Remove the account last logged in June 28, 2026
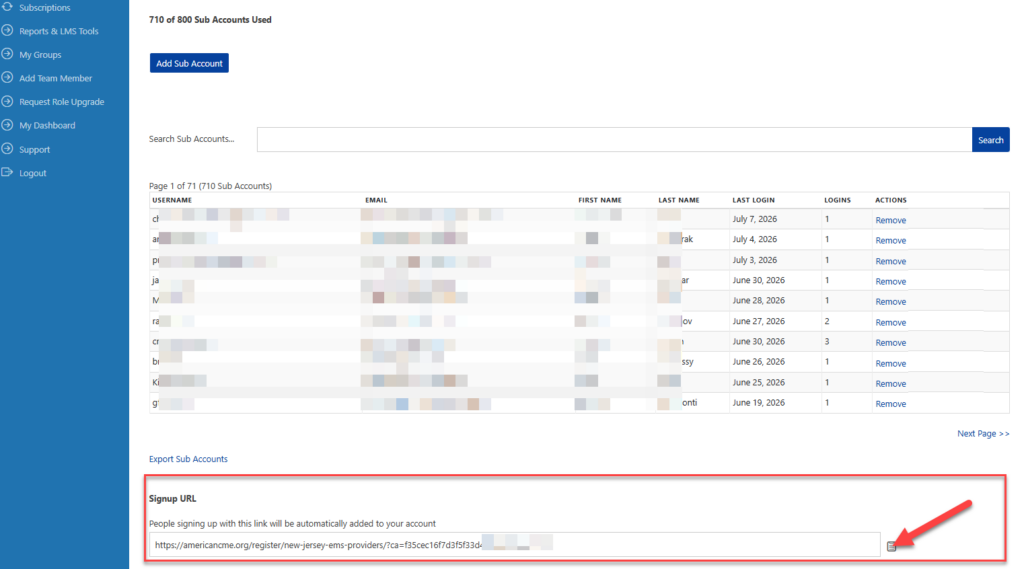1024x569 pixels. (x=891, y=302)
